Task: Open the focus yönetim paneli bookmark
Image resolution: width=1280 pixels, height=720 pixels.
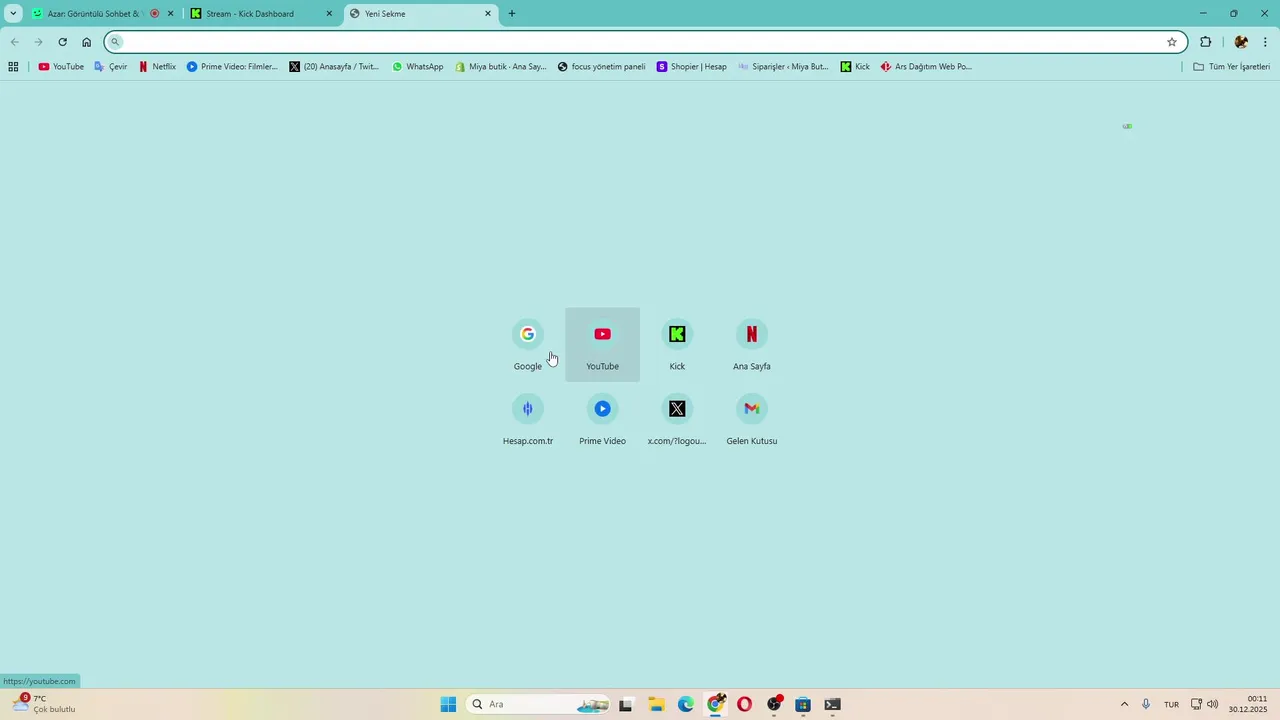Action: point(601,67)
